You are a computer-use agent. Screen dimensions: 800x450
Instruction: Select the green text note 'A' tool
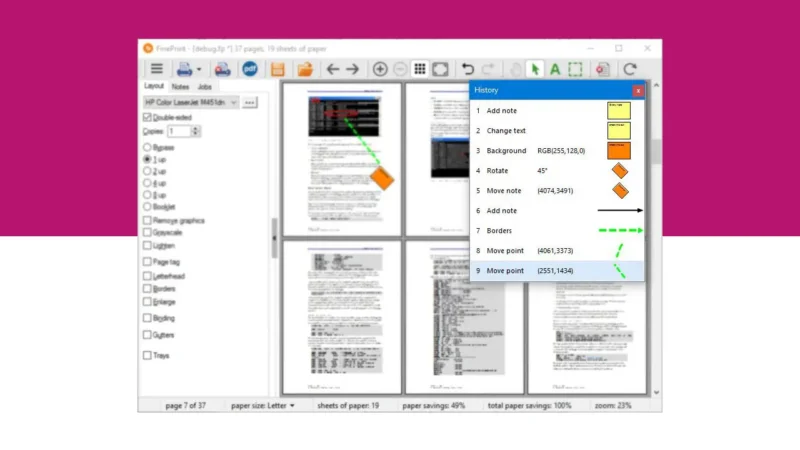(x=555, y=69)
